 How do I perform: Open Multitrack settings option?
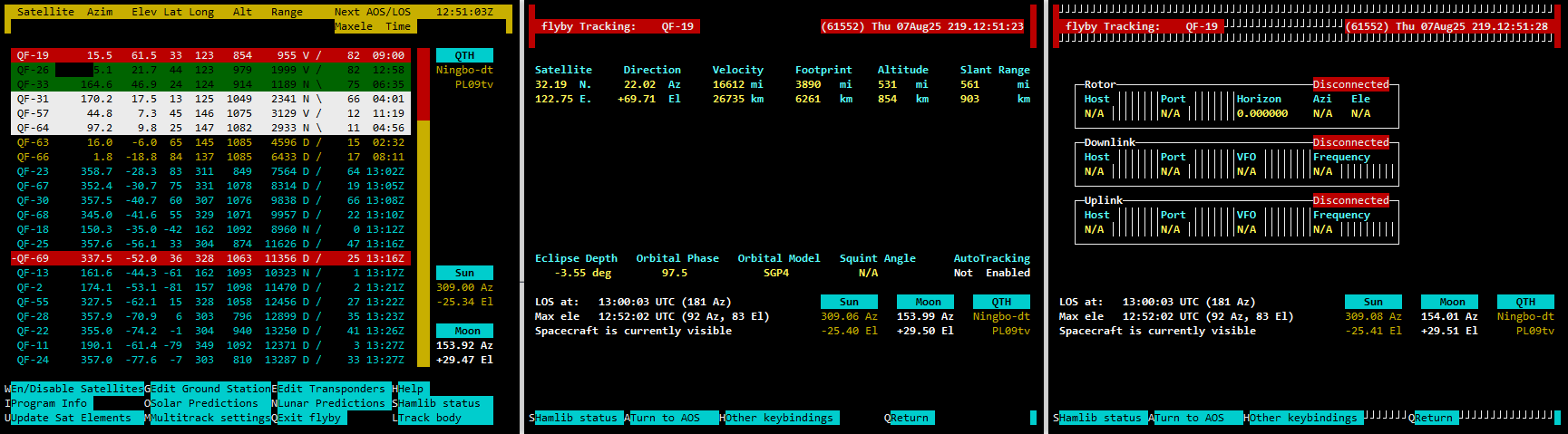[210, 418]
